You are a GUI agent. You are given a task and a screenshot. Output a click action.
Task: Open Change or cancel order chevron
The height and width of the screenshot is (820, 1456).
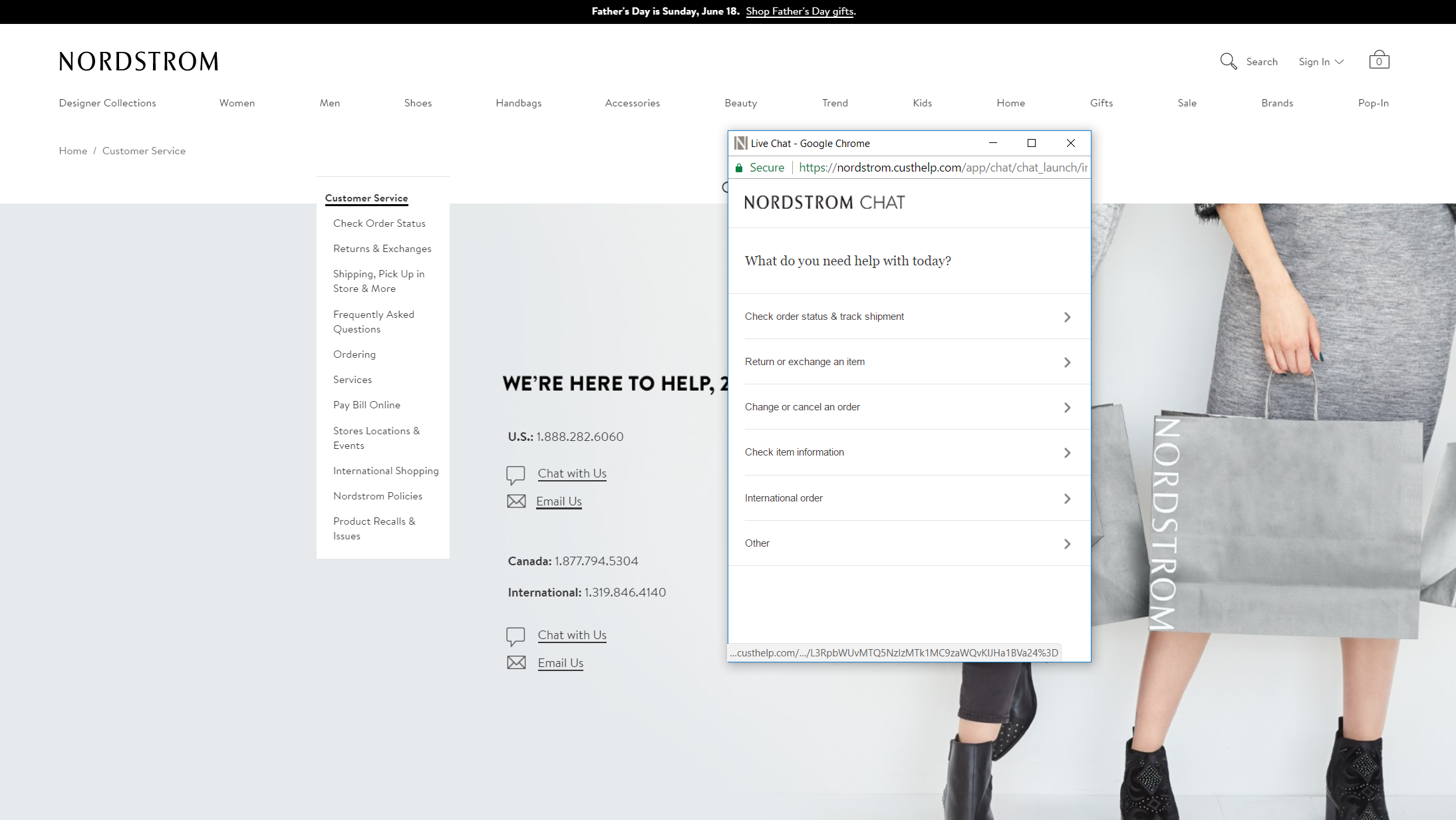click(1067, 408)
